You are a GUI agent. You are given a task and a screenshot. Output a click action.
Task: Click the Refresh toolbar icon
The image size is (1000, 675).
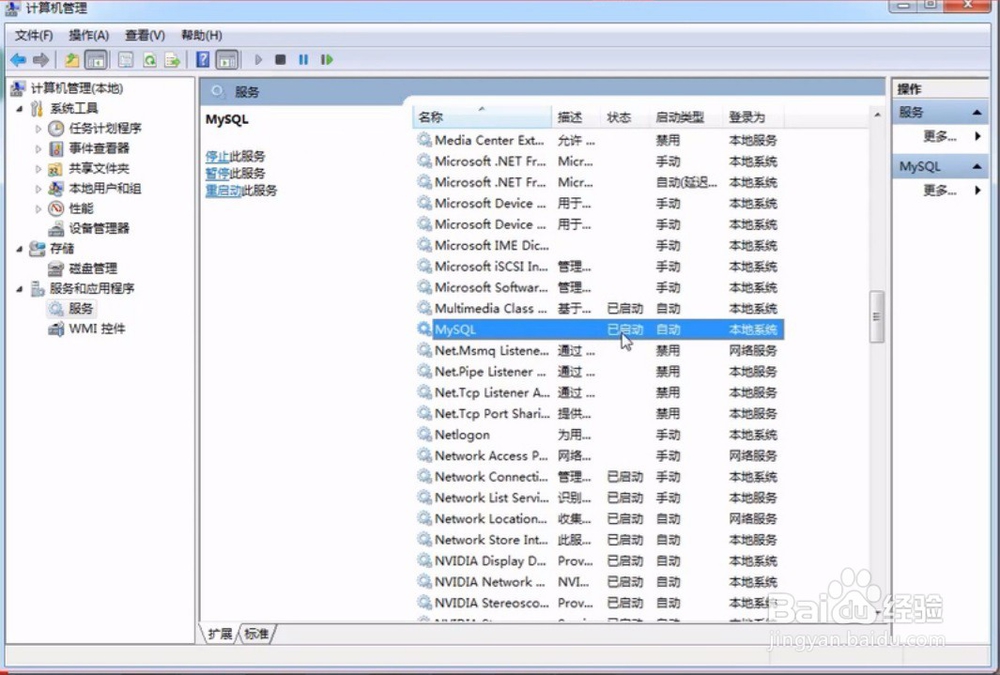[149, 60]
